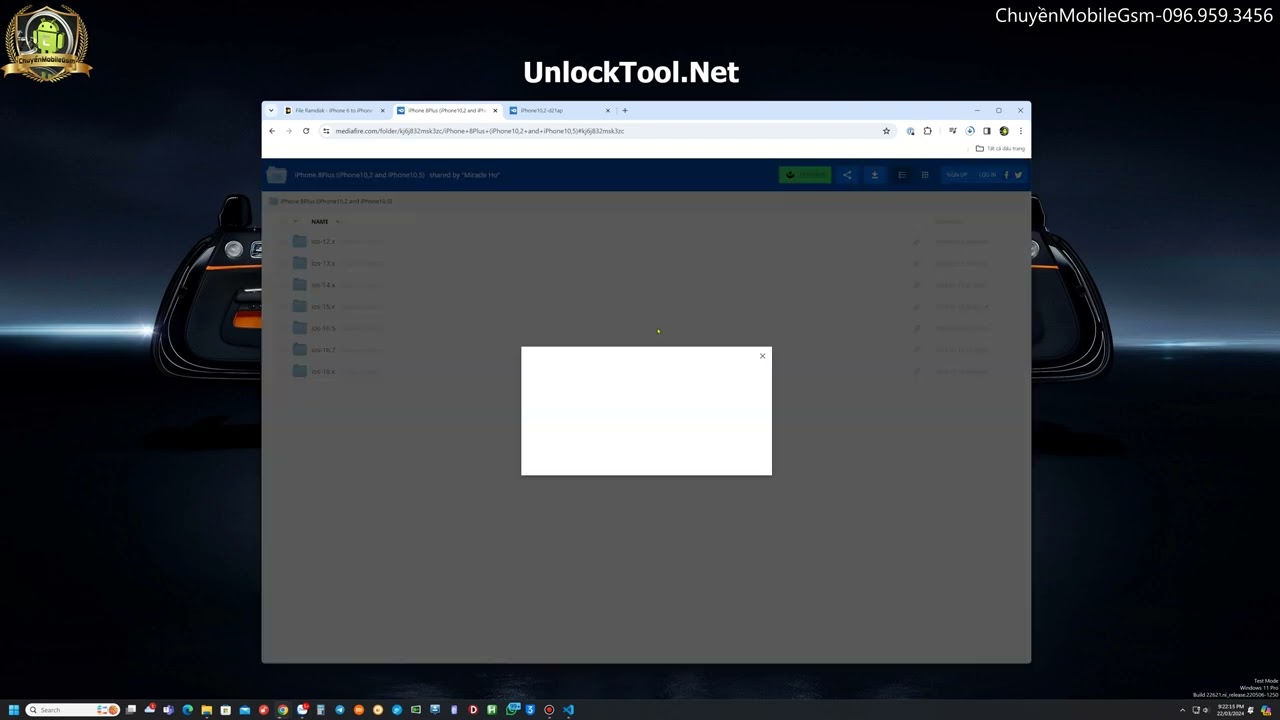Click the MediaFire download folder icon
1280x720 pixels.
(x=875, y=175)
